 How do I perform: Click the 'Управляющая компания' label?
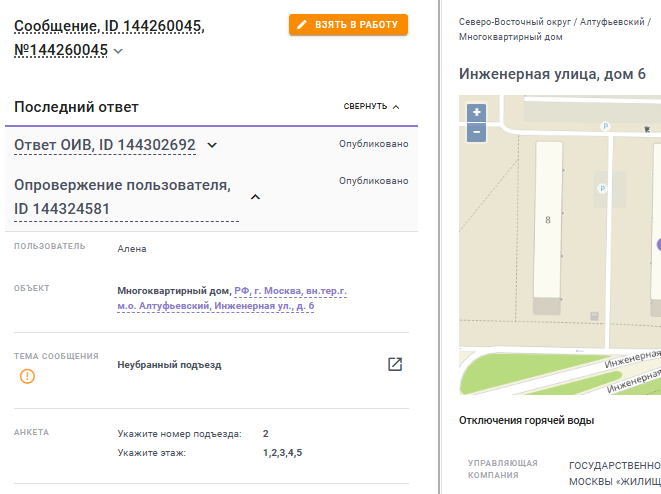[x=503, y=469]
